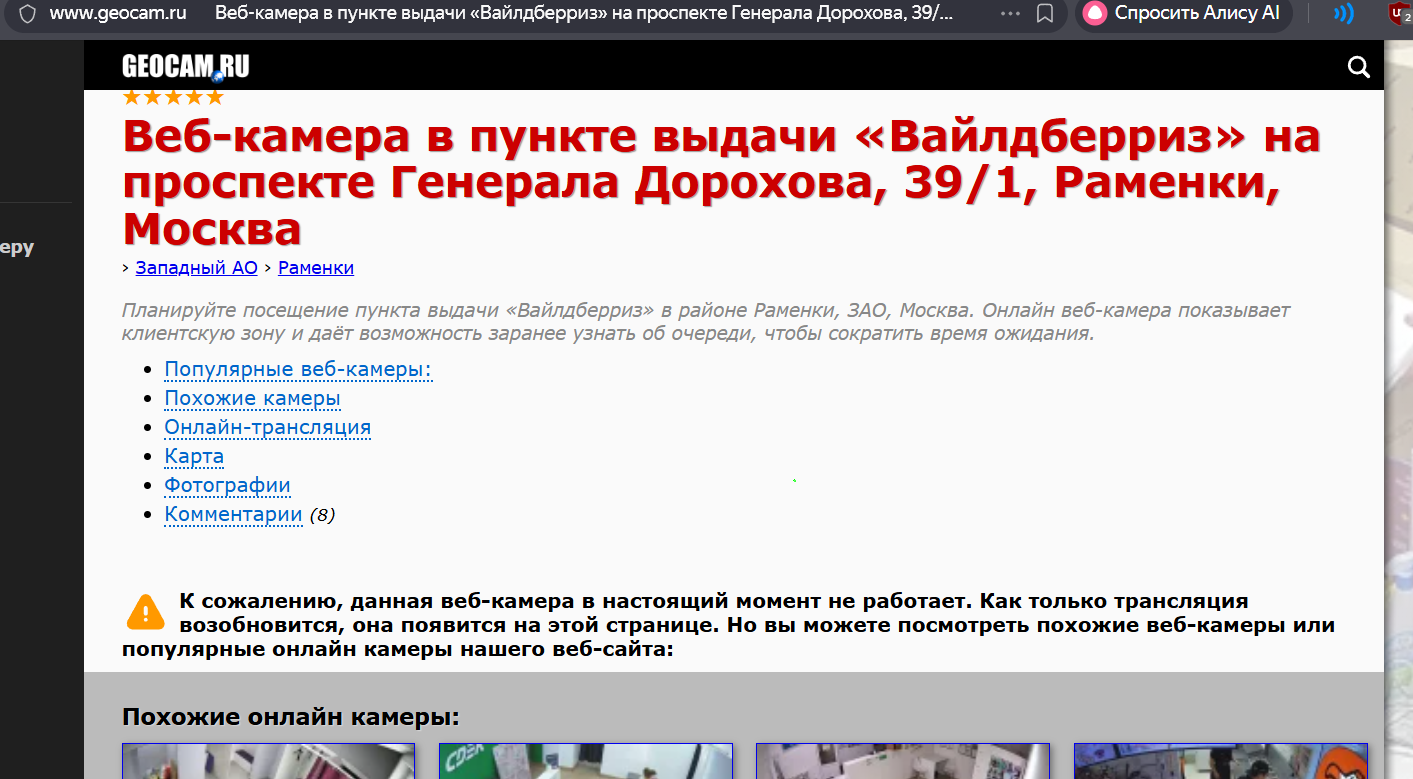This screenshot has height=779, width=1413.
Task: Click the Похожие онлайн камеры heading
Action: (291, 717)
